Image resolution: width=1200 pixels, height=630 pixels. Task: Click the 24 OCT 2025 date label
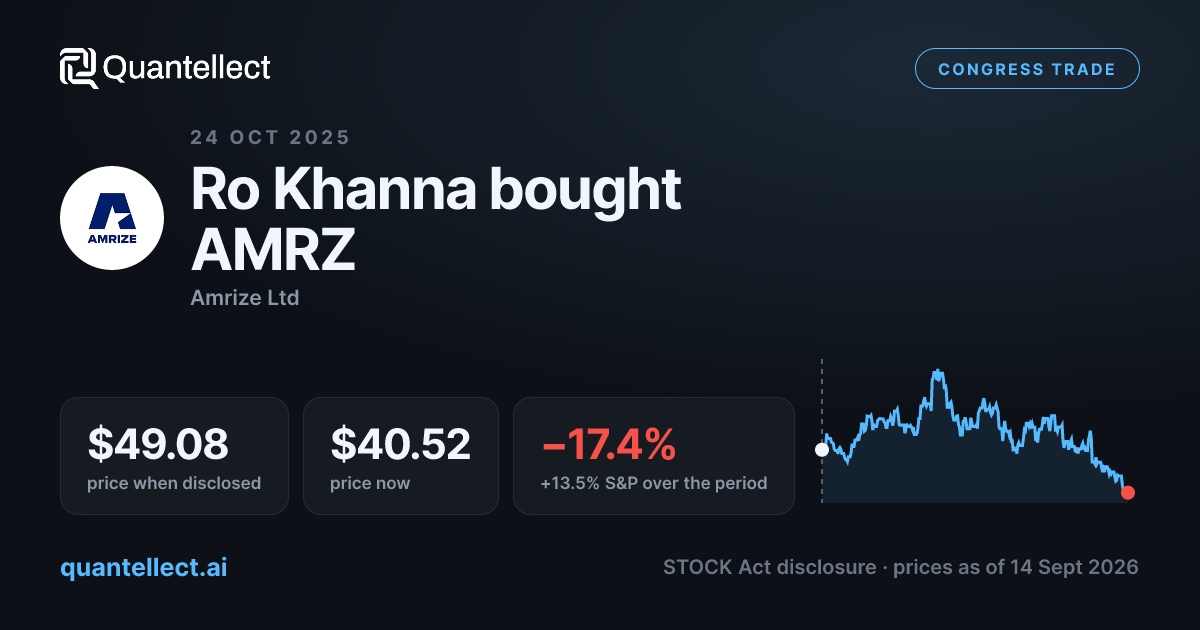pos(270,138)
